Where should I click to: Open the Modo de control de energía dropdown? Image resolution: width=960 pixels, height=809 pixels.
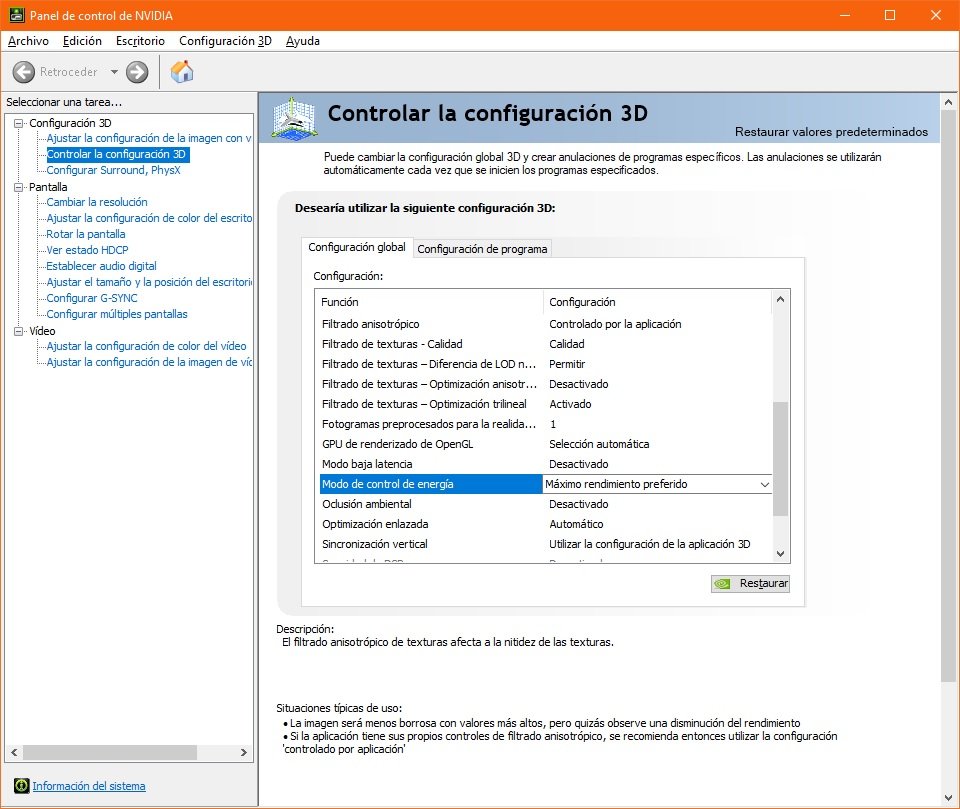[x=765, y=484]
